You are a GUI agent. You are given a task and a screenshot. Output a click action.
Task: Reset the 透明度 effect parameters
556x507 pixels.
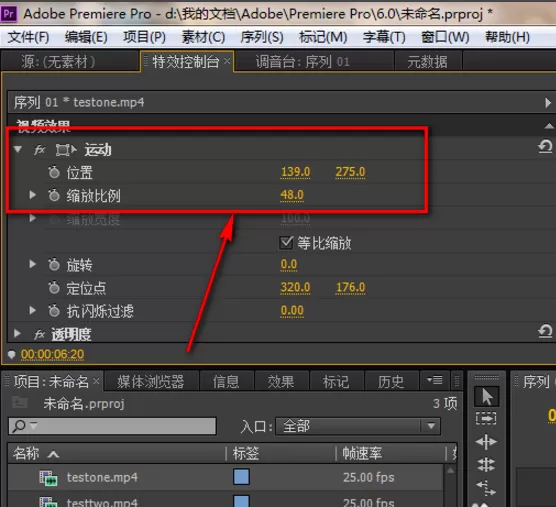[x=545, y=331]
